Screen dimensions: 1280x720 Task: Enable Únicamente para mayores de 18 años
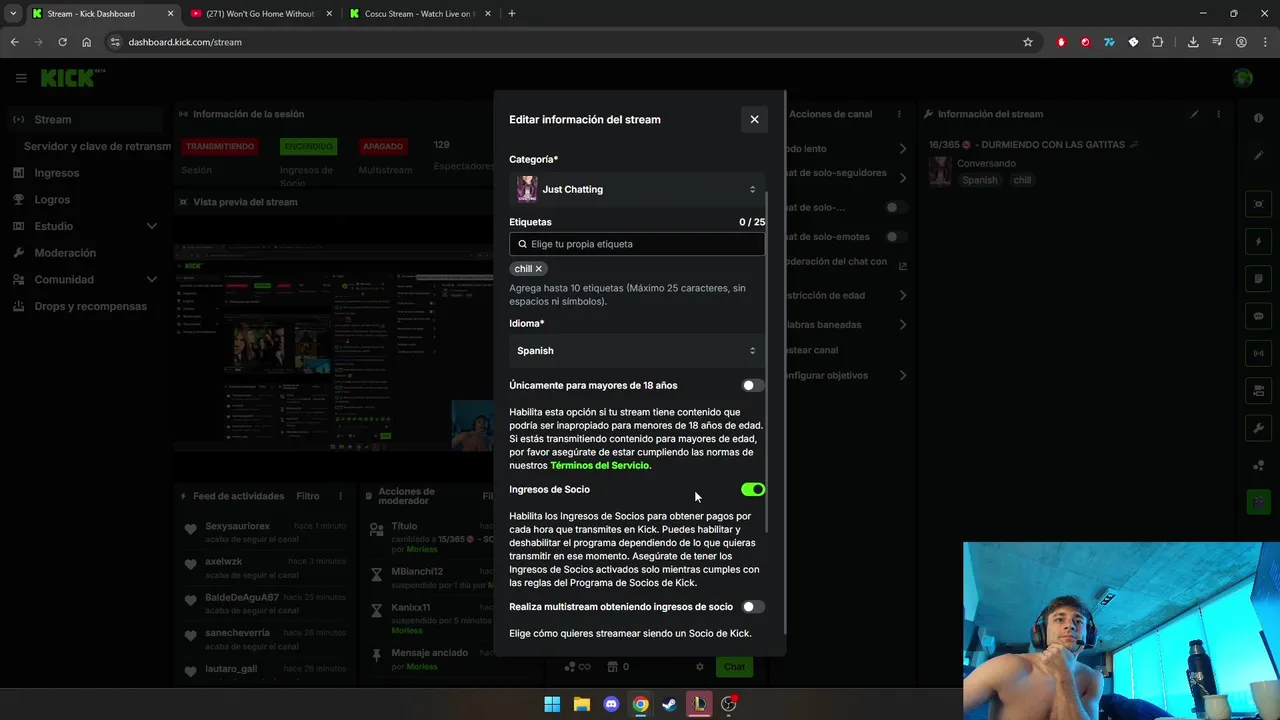click(x=753, y=385)
